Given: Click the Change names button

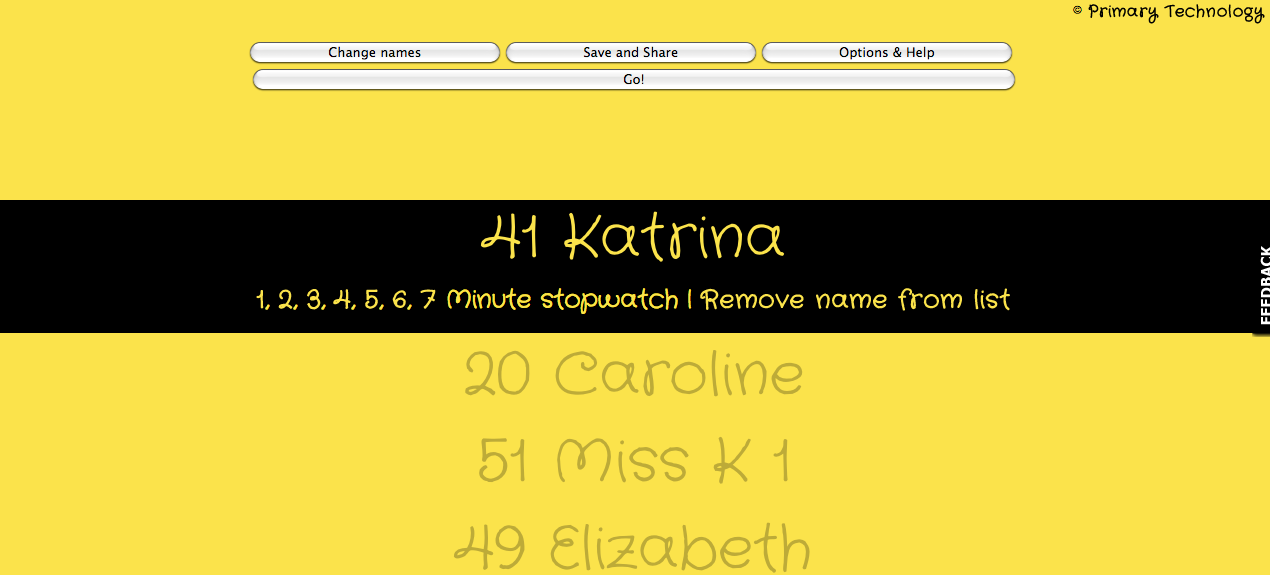Looking at the screenshot, I should (x=374, y=53).
